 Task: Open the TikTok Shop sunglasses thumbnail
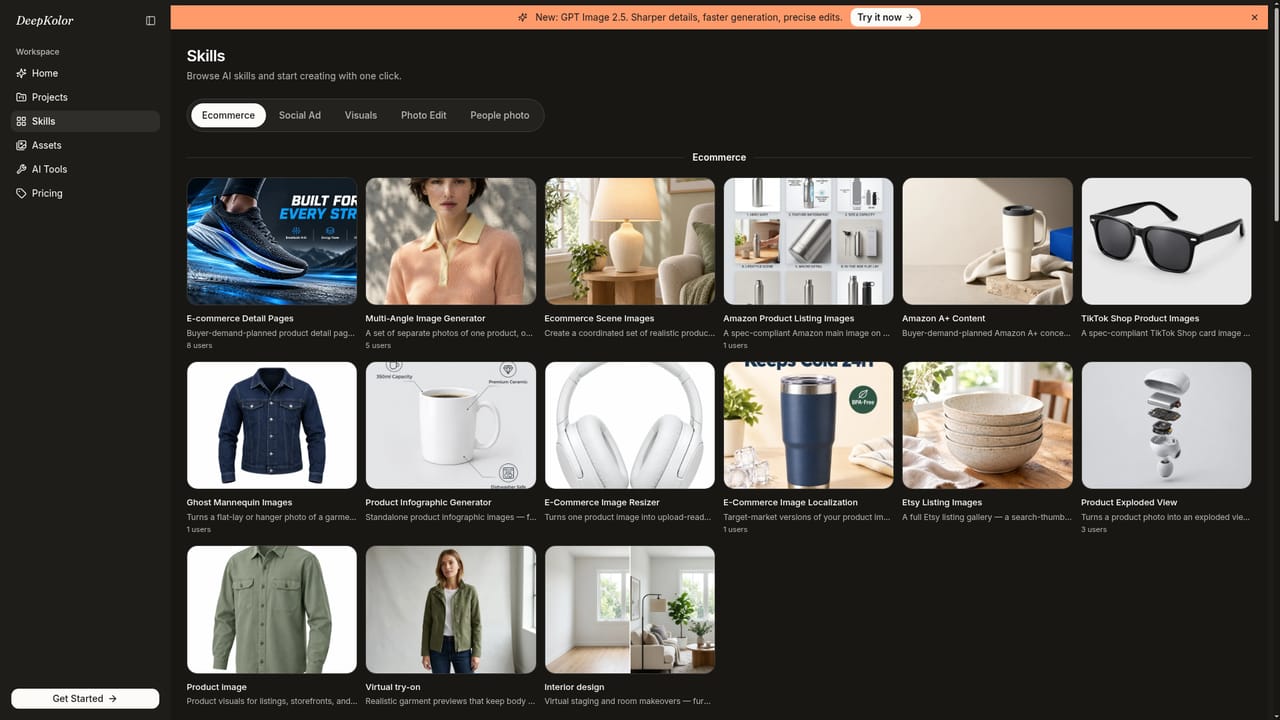1166,241
